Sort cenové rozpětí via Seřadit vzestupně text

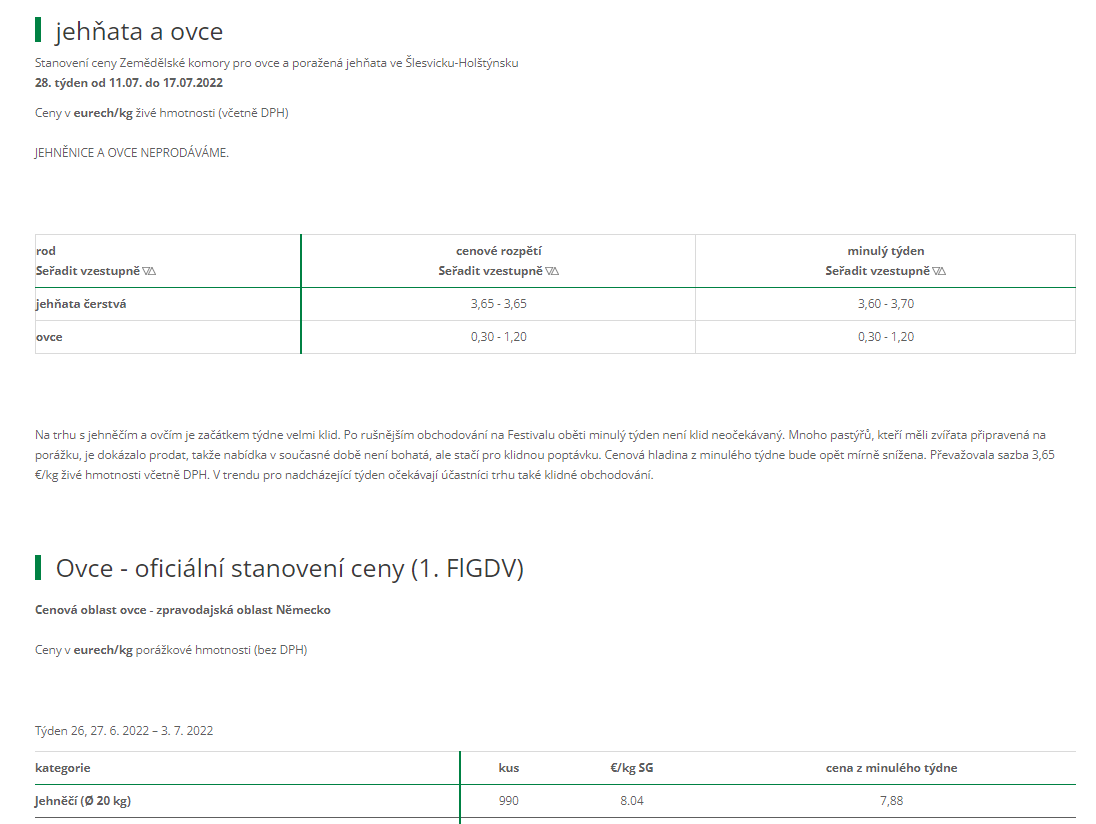(490, 271)
